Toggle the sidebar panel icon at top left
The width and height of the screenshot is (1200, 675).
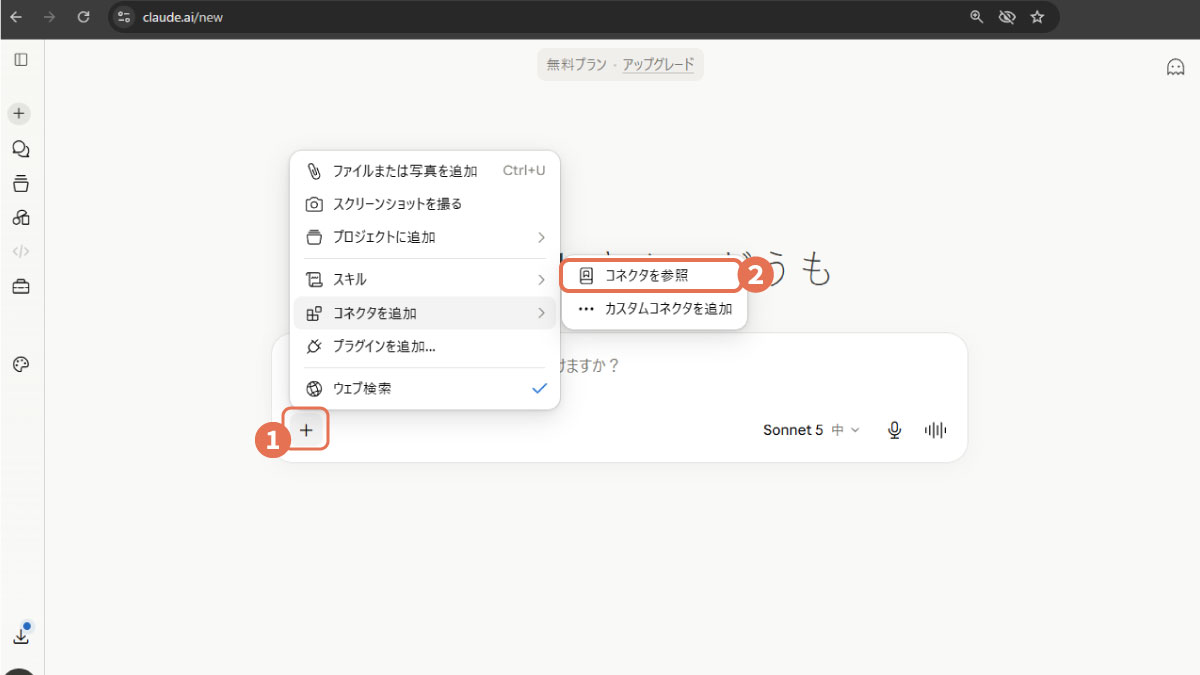tap(20, 60)
